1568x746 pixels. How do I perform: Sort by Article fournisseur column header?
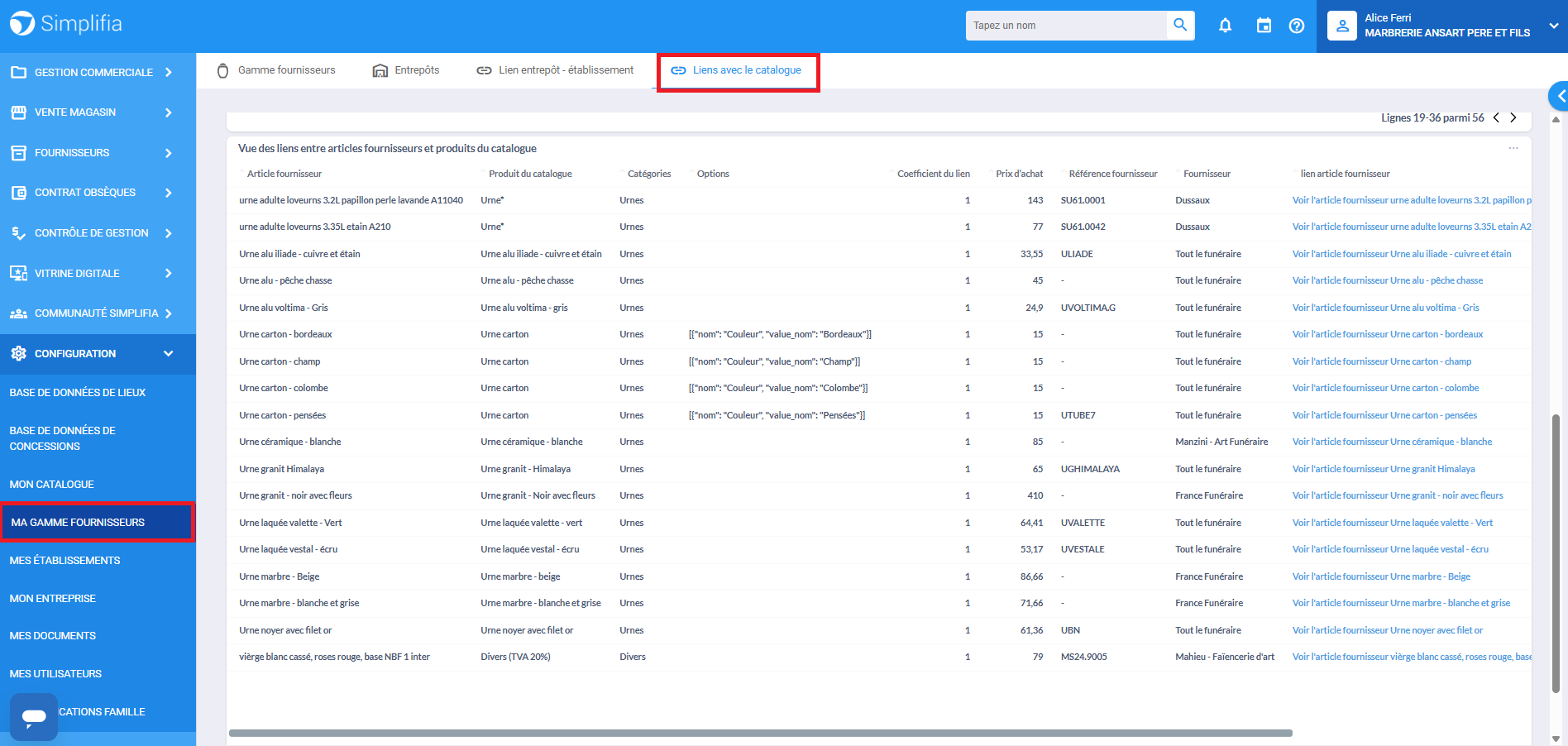[284, 174]
